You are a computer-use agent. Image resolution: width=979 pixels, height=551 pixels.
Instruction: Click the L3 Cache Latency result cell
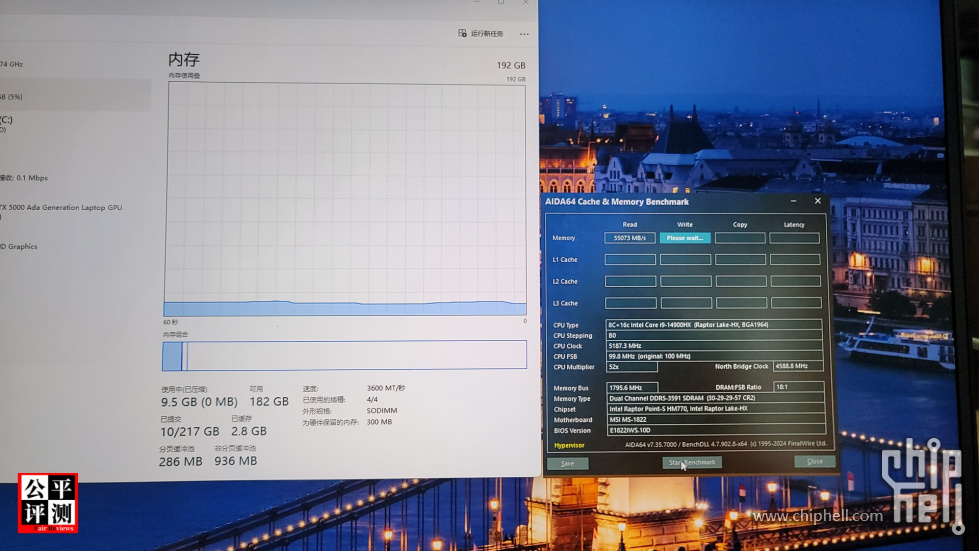(796, 303)
